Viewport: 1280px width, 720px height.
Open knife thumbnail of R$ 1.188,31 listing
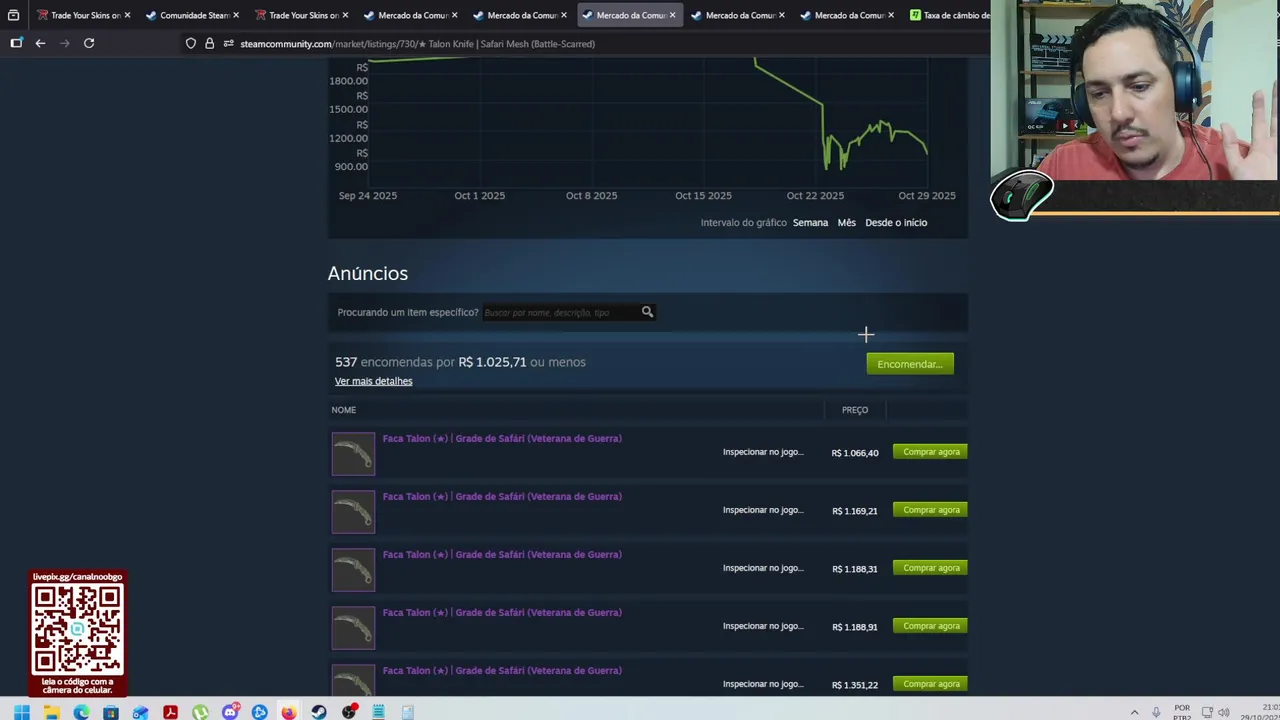pos(353,570)
